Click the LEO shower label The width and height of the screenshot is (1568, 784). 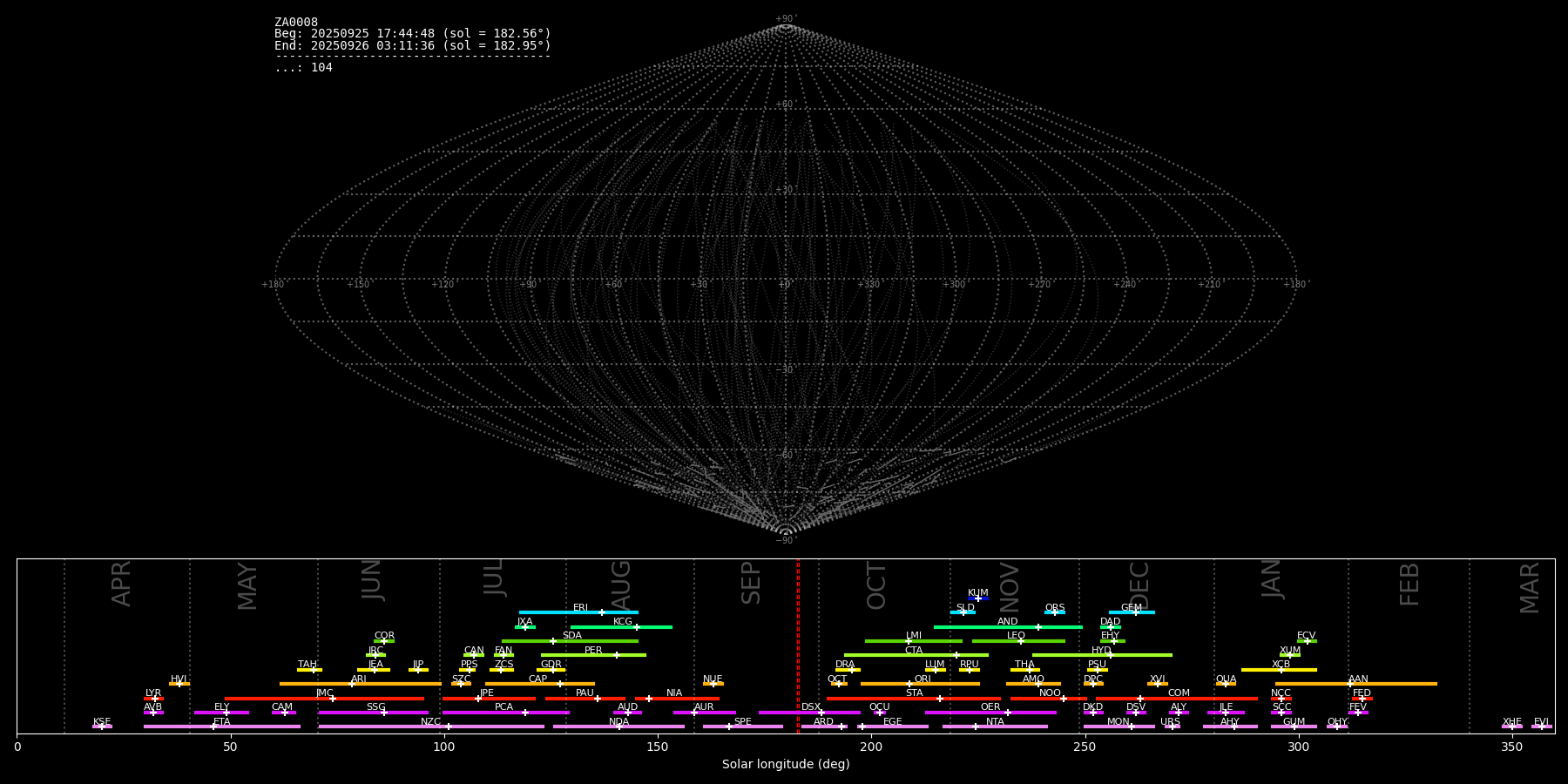(x=1017, y=636)
